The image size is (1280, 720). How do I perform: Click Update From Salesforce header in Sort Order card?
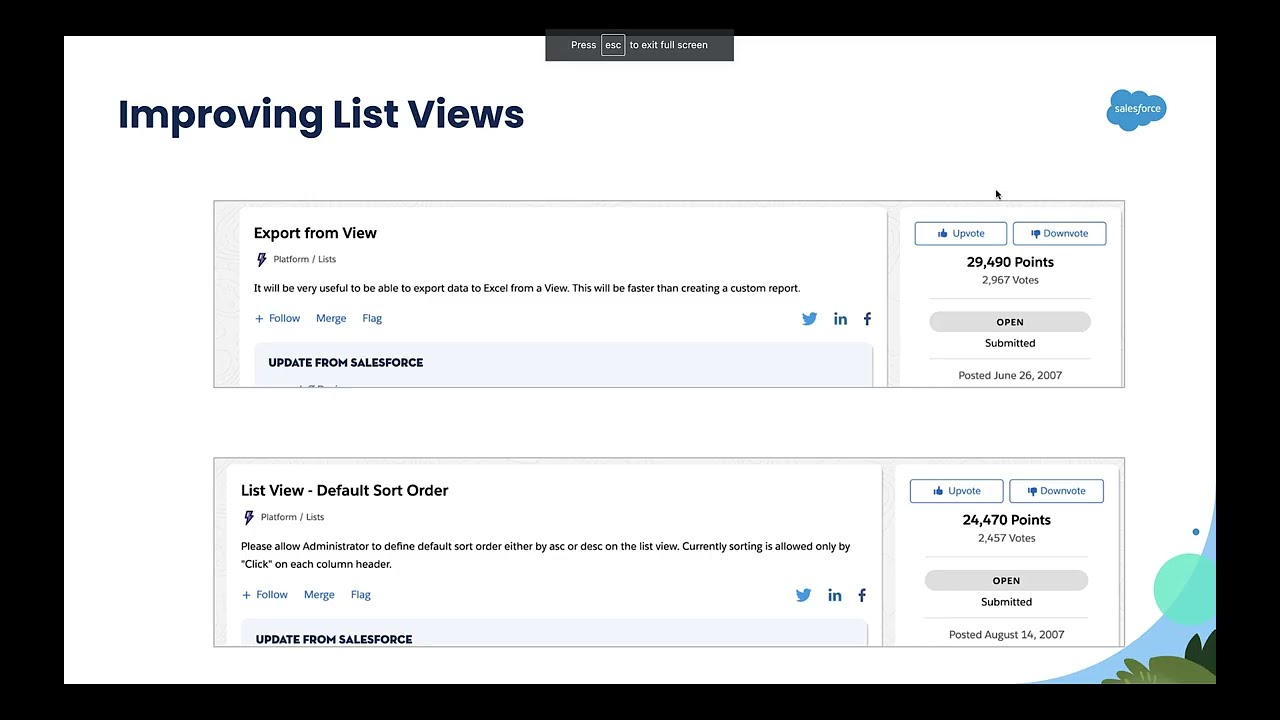click(333, 639)
